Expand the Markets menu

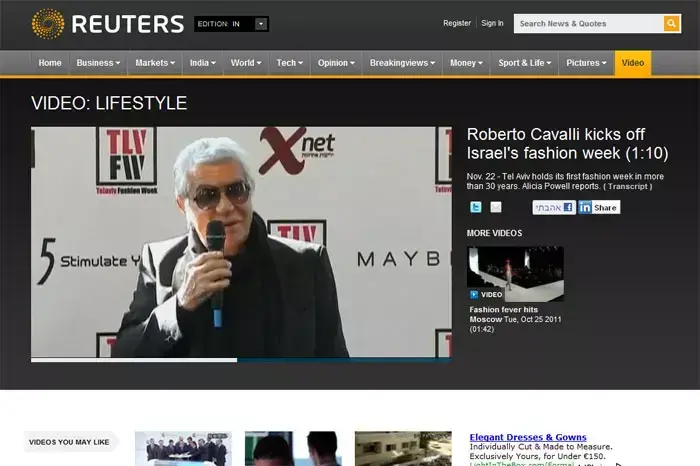tap(155, 63)
